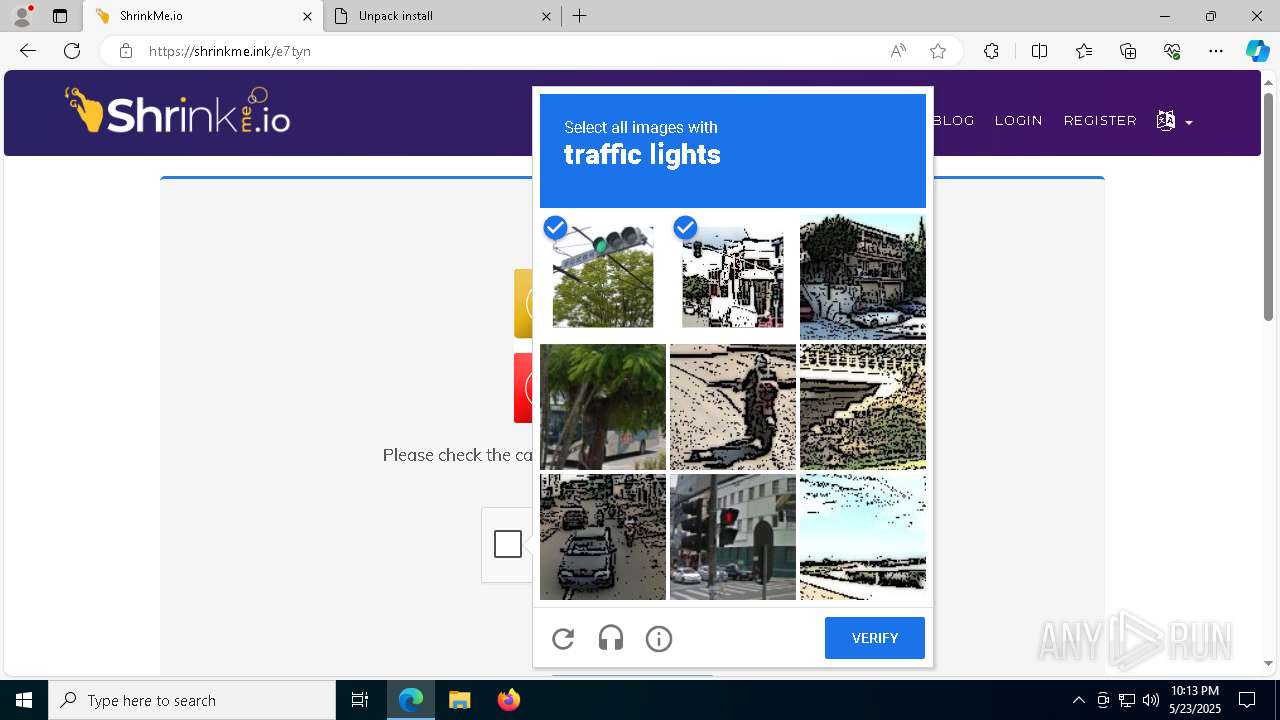Deselect the traffic light over tree tile
The image size is (1280, 720).
tap(603, 277)
